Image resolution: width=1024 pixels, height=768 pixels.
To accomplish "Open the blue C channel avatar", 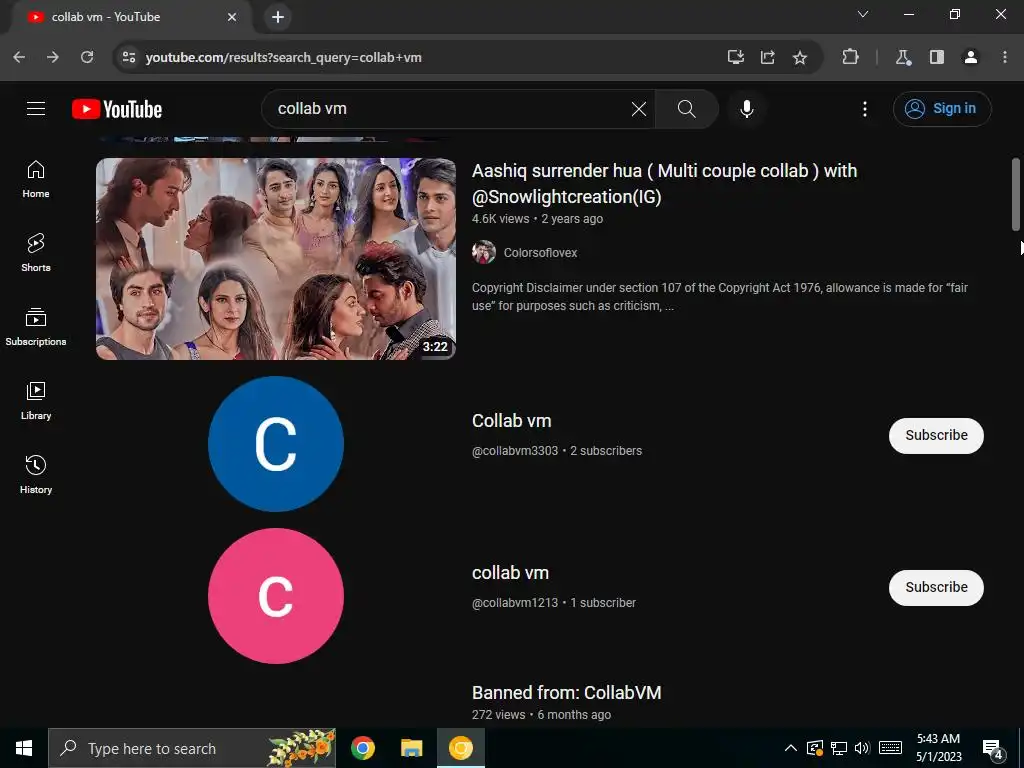I will pyautogui.click(x=276, y=444).
